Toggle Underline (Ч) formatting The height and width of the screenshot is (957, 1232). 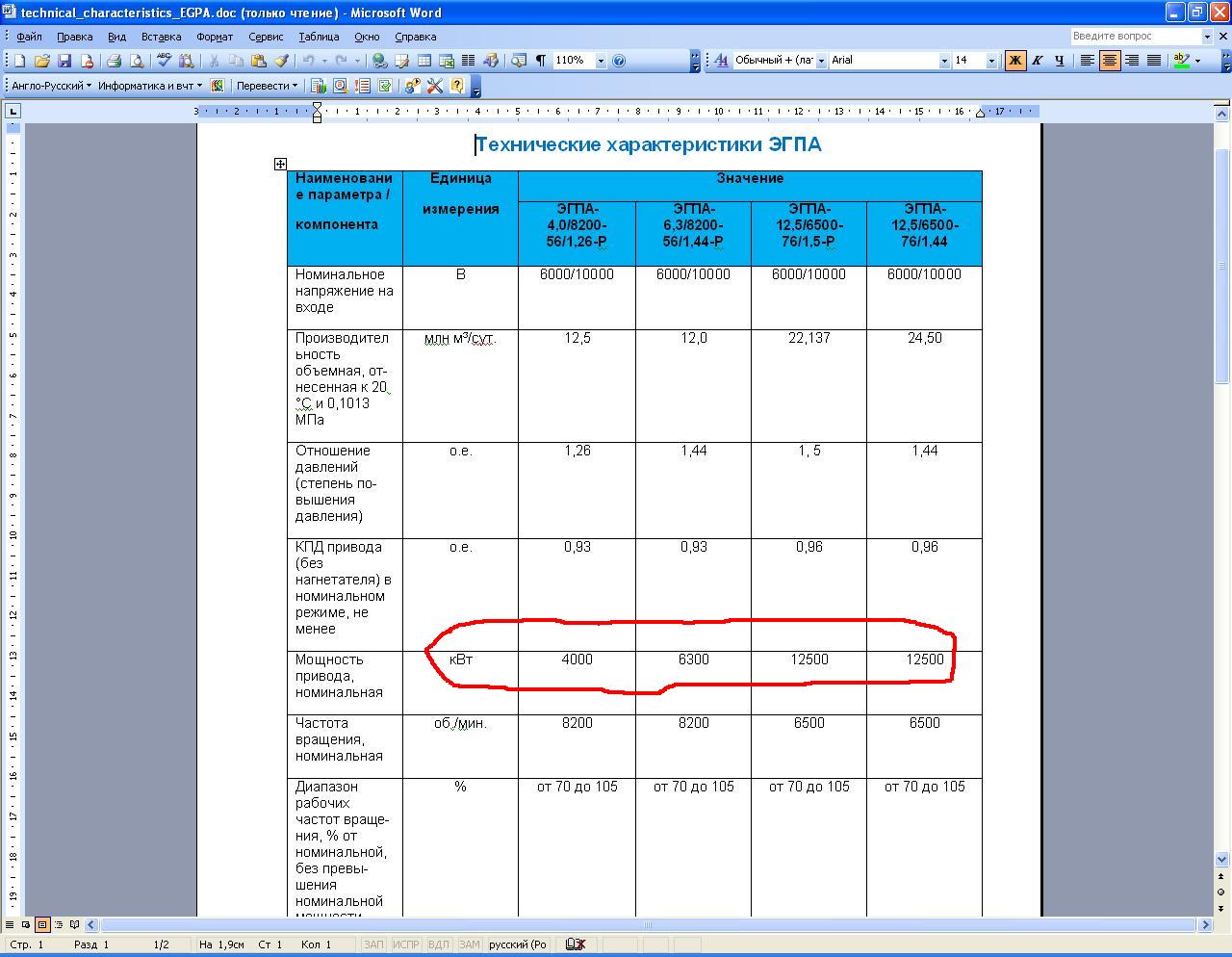[x=1059, y=61]
